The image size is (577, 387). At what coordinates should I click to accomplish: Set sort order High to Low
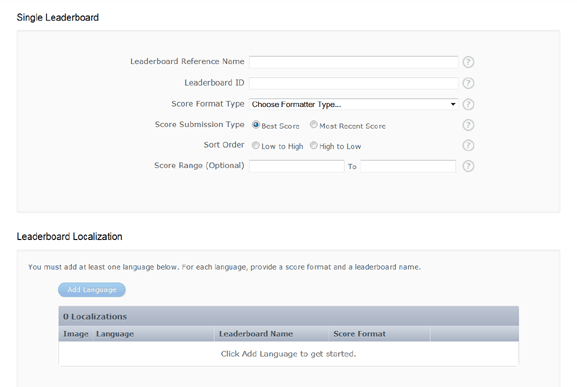[314, 145]
